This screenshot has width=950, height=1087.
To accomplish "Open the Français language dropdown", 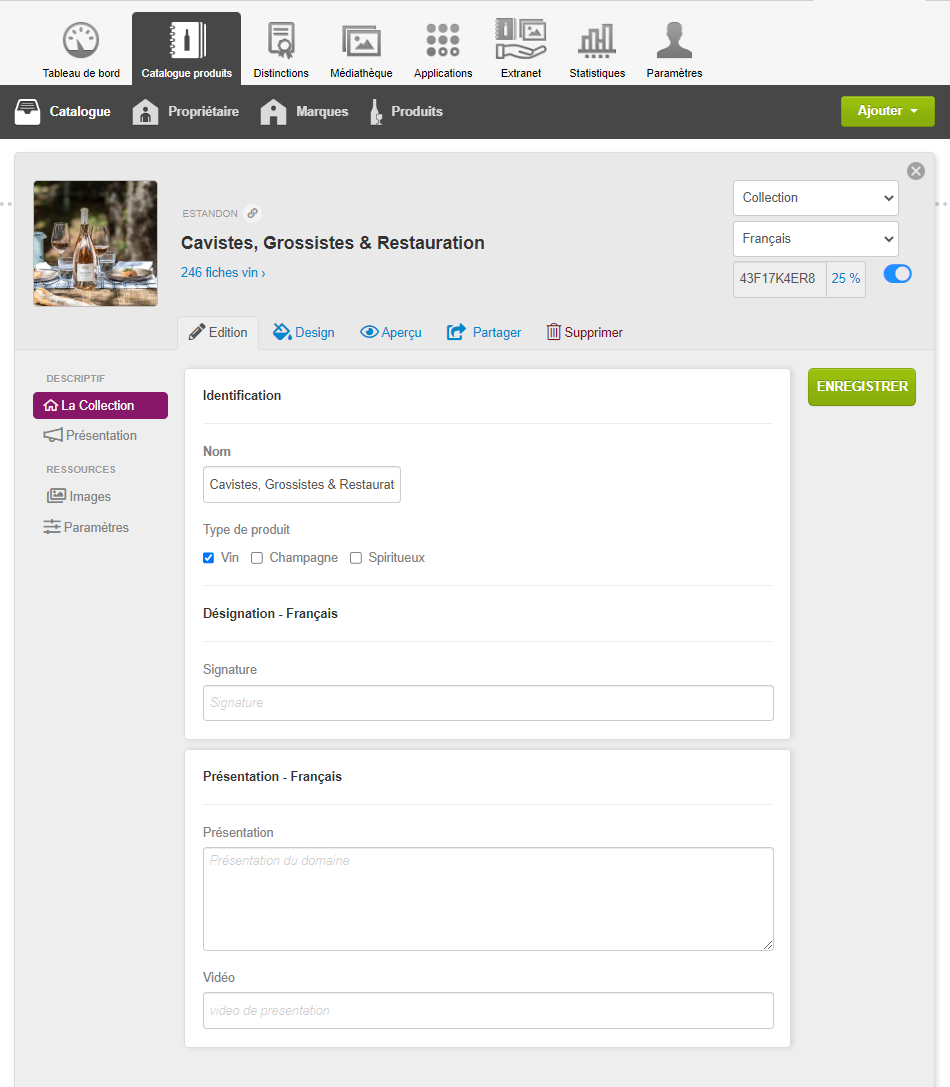I will click(x=815, y=239).
